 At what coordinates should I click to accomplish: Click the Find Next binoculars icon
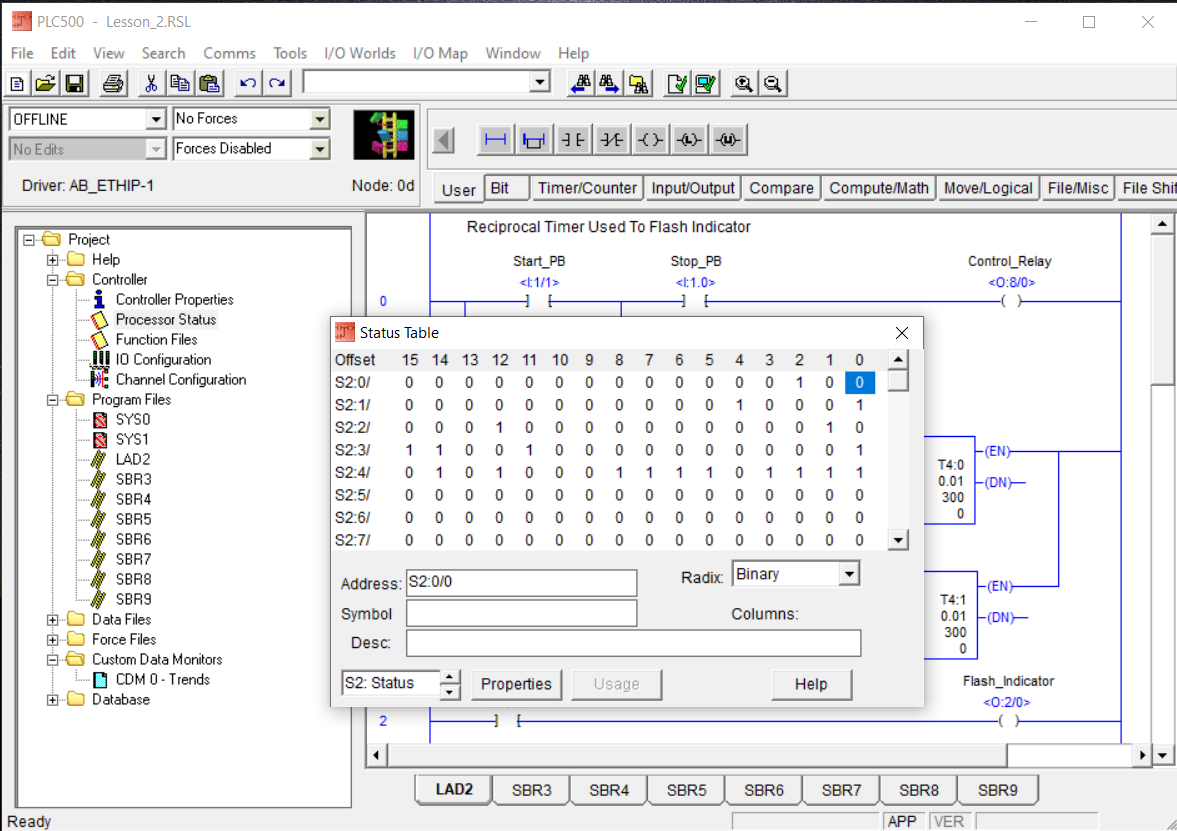pyautogui.click(x=609, y=83)
